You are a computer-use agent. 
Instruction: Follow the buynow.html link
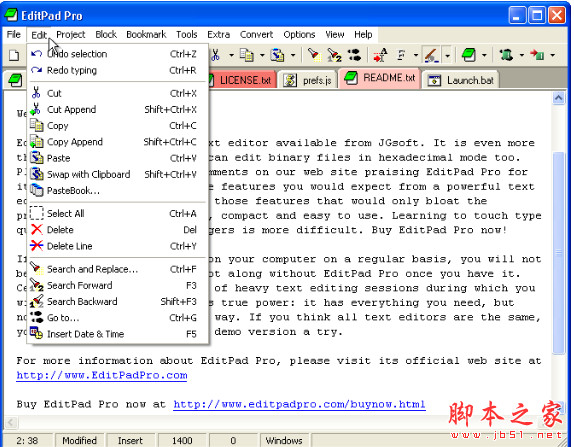pos(299,405)
